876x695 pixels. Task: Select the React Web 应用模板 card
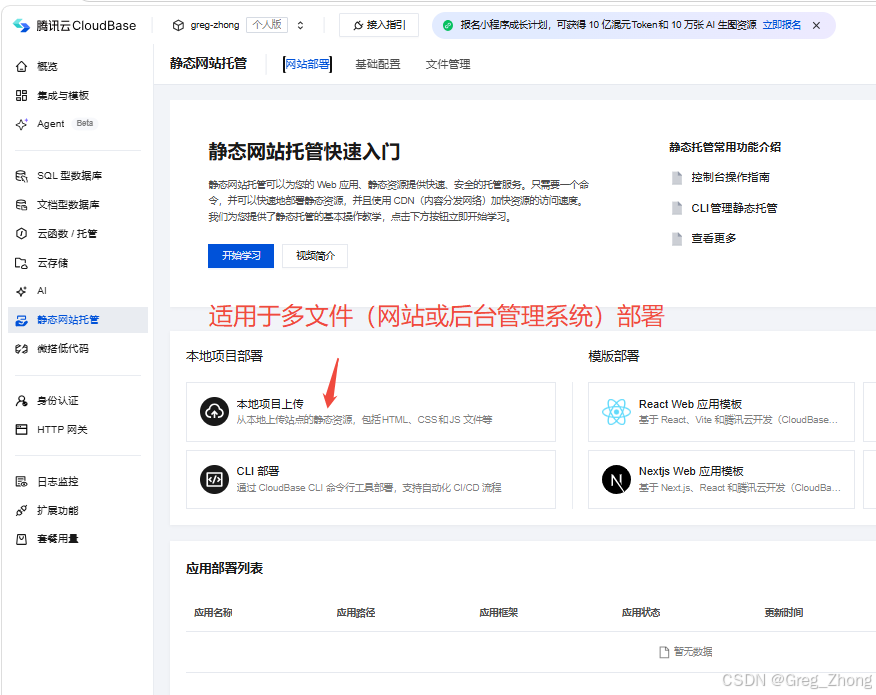(x=721, y=412)
